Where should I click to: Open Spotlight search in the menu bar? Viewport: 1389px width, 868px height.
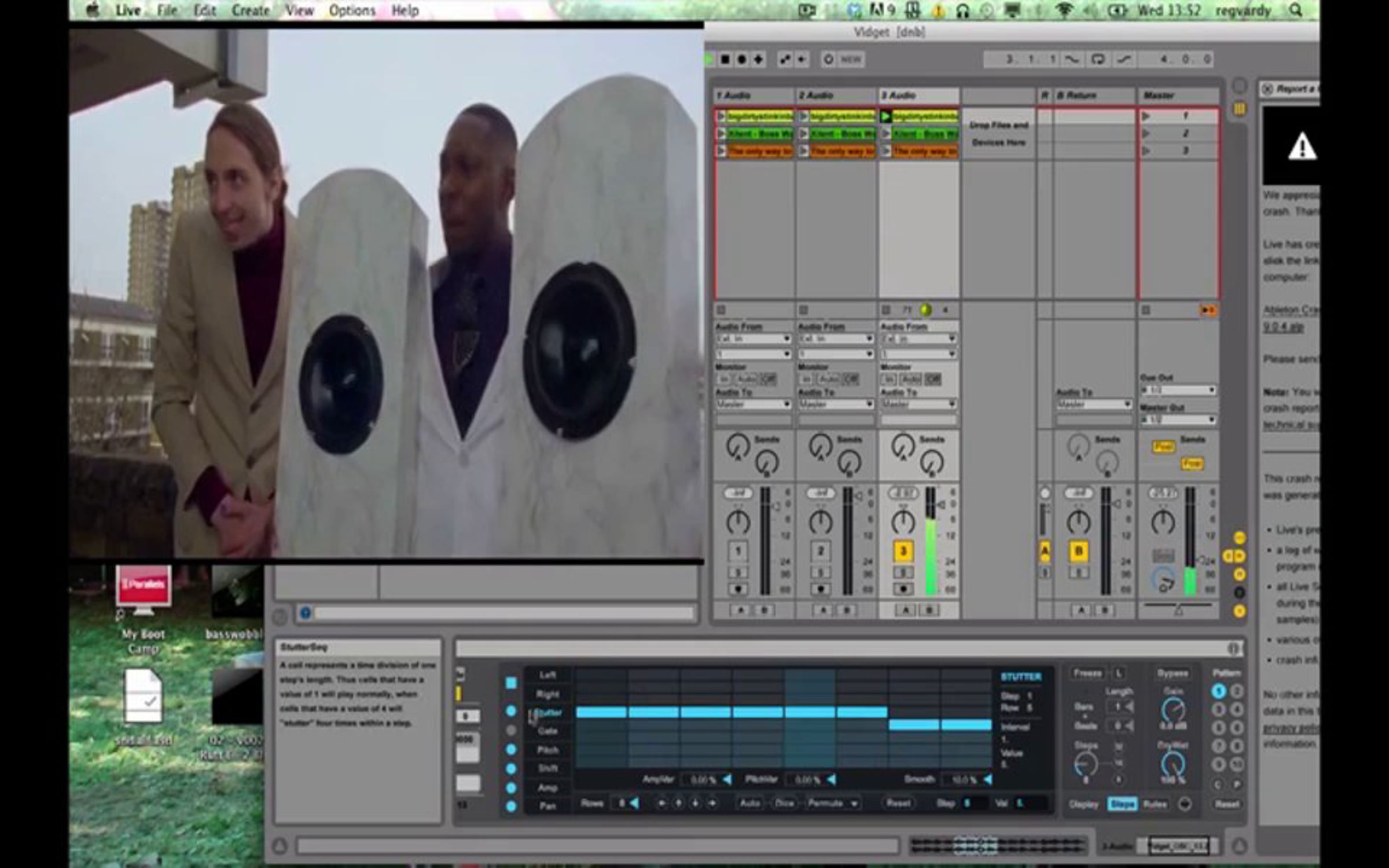[1296, 10]
